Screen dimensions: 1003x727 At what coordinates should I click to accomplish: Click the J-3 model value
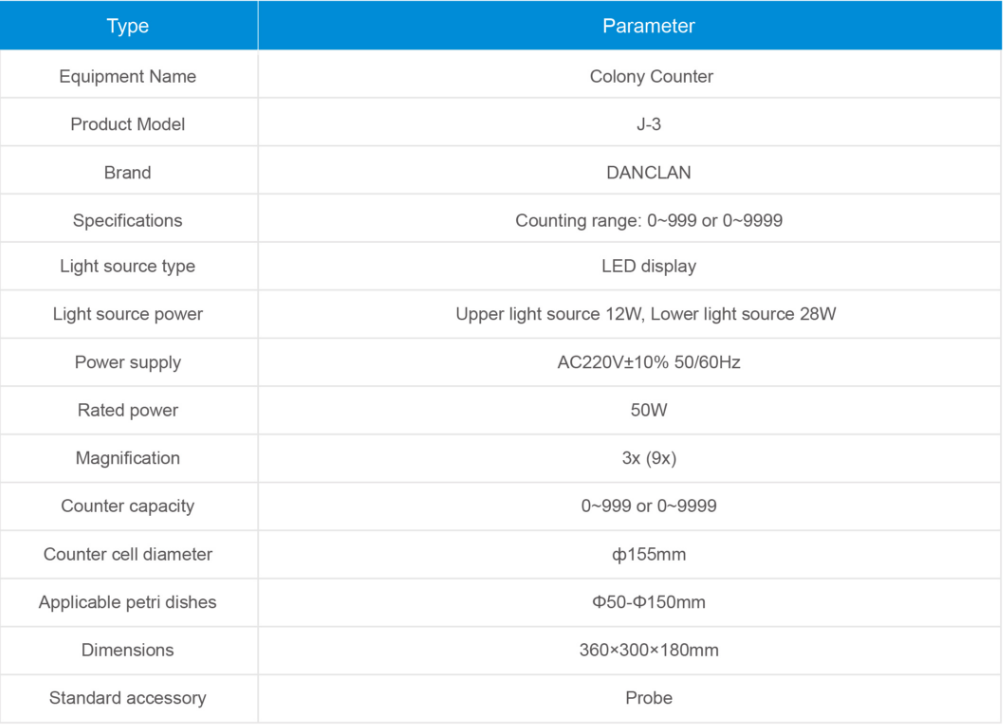coord(649,124)
